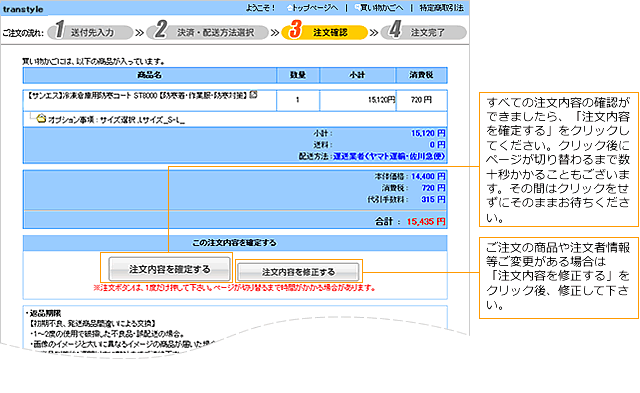Click the 注文内容を確定する button
This screenshot has width=640, height=393.
pos(169,269)
